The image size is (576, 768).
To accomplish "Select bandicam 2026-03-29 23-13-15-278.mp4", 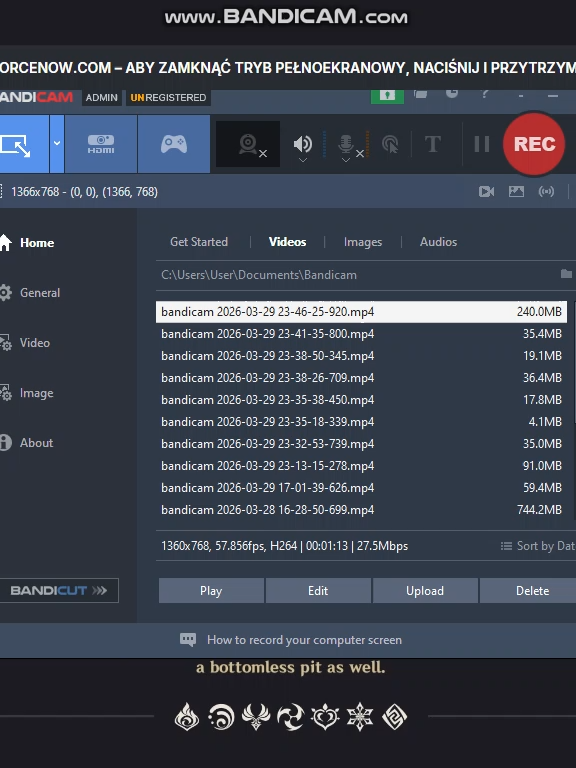I will click(x=361, y=466).
